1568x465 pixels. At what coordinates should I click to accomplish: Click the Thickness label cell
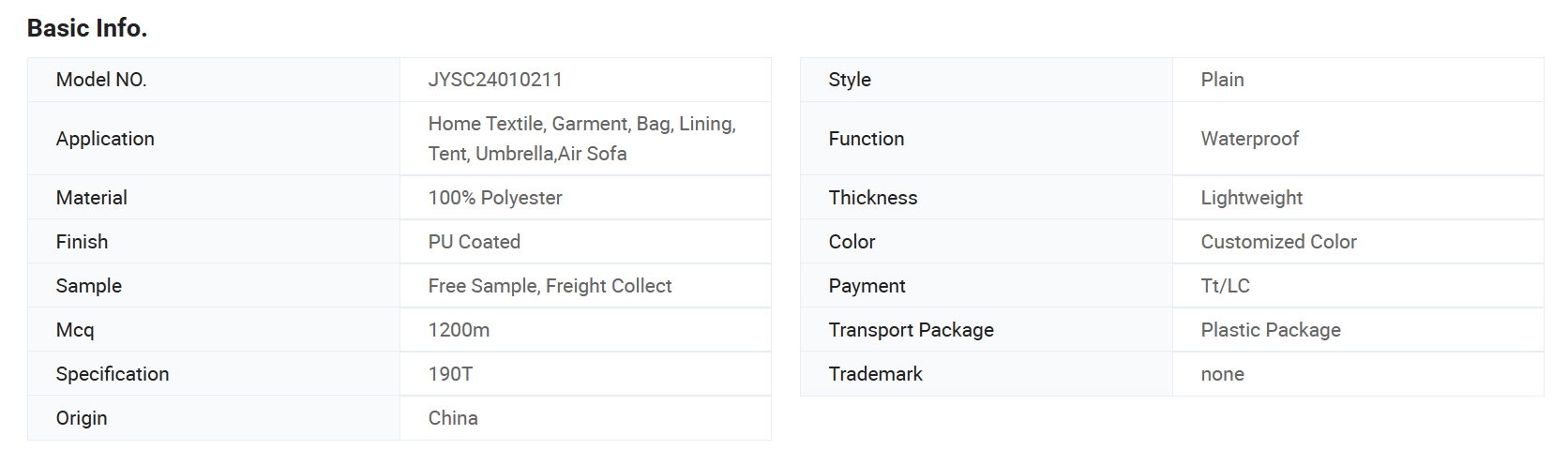pyautogui.click(x=987, y=198)
